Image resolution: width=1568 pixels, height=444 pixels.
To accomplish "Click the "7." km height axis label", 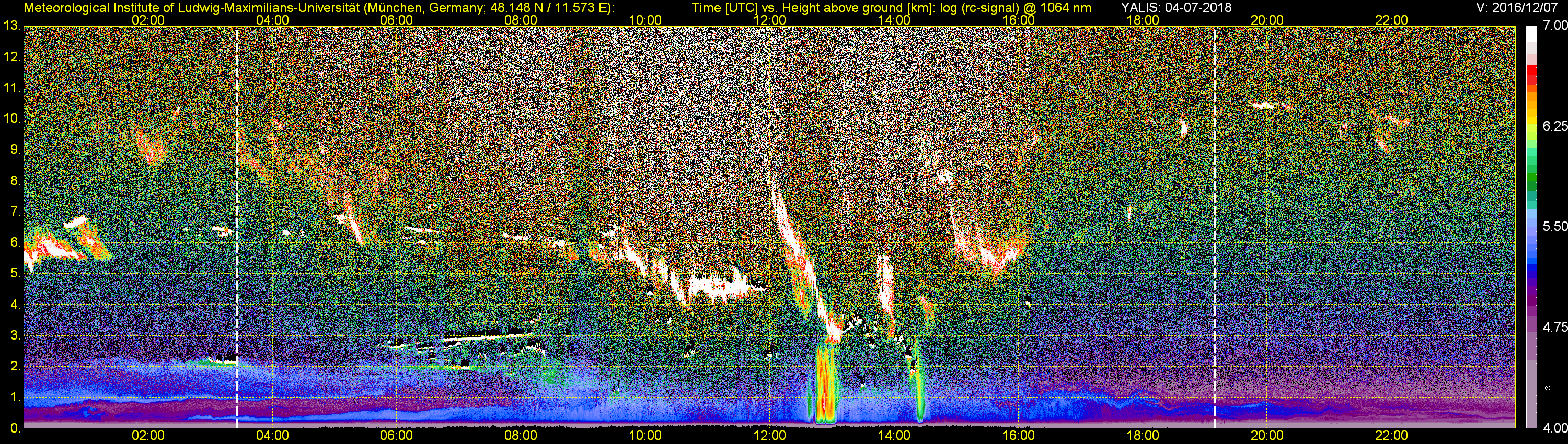I will click(x=15, y=212).
